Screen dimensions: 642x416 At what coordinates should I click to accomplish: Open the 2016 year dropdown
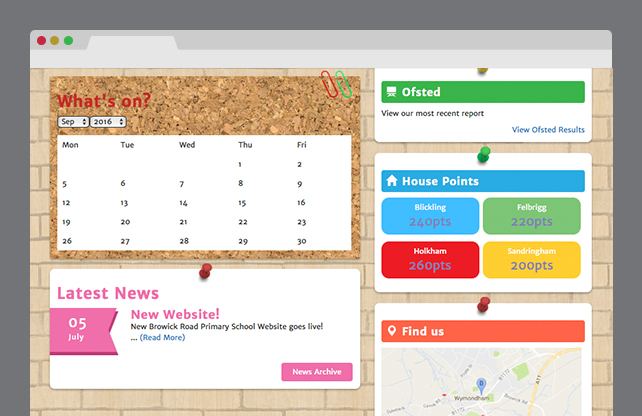click(x=108, y=121)
